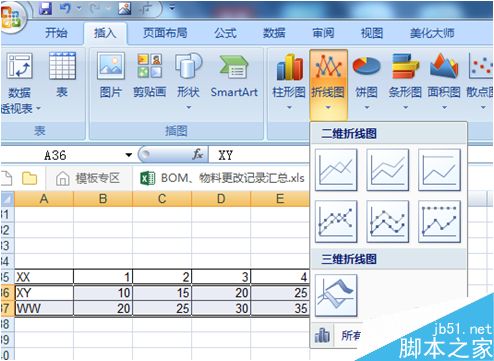Click the formula bar containing XY
This screenshot has width=494, height=361.
[259, 155]
